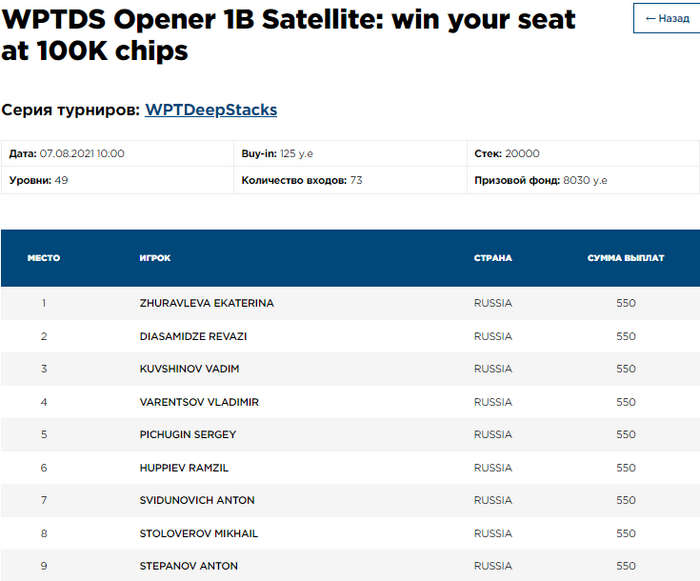
Task: Click the МЕСТО column header
Action: [x=44, y=258]
